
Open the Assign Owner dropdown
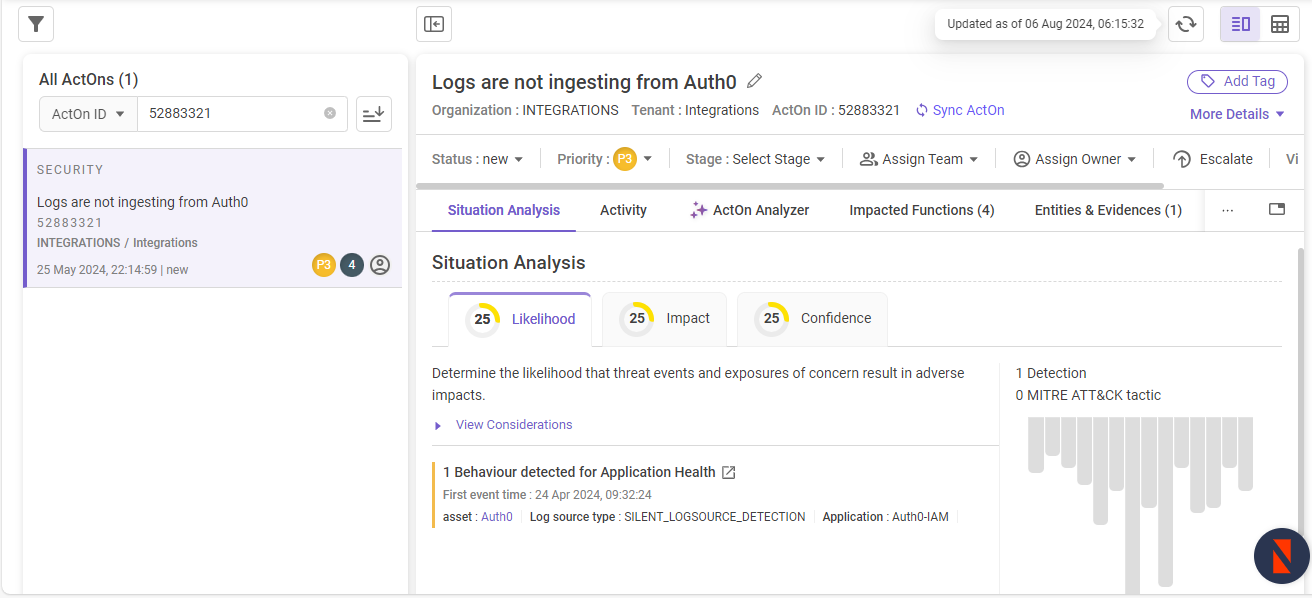point(1075,159)
